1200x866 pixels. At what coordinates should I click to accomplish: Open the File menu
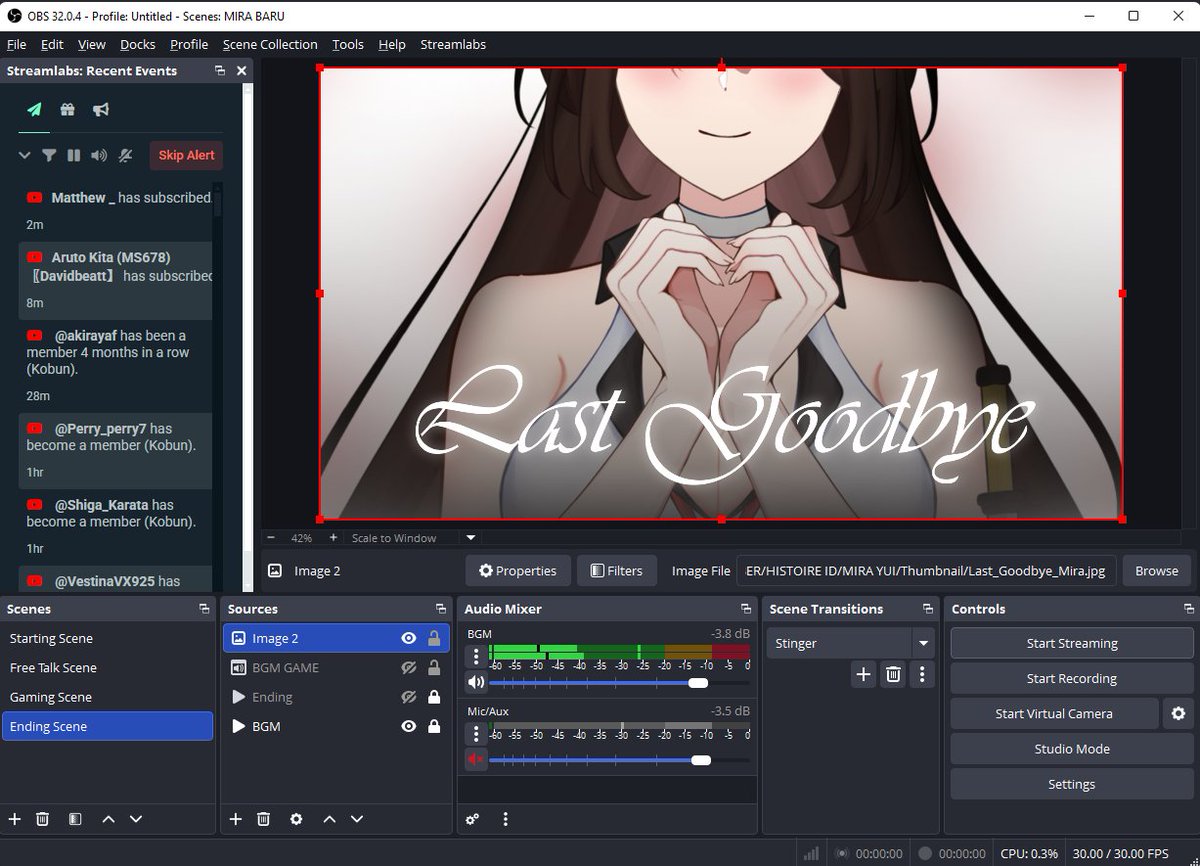click(16, 44)
